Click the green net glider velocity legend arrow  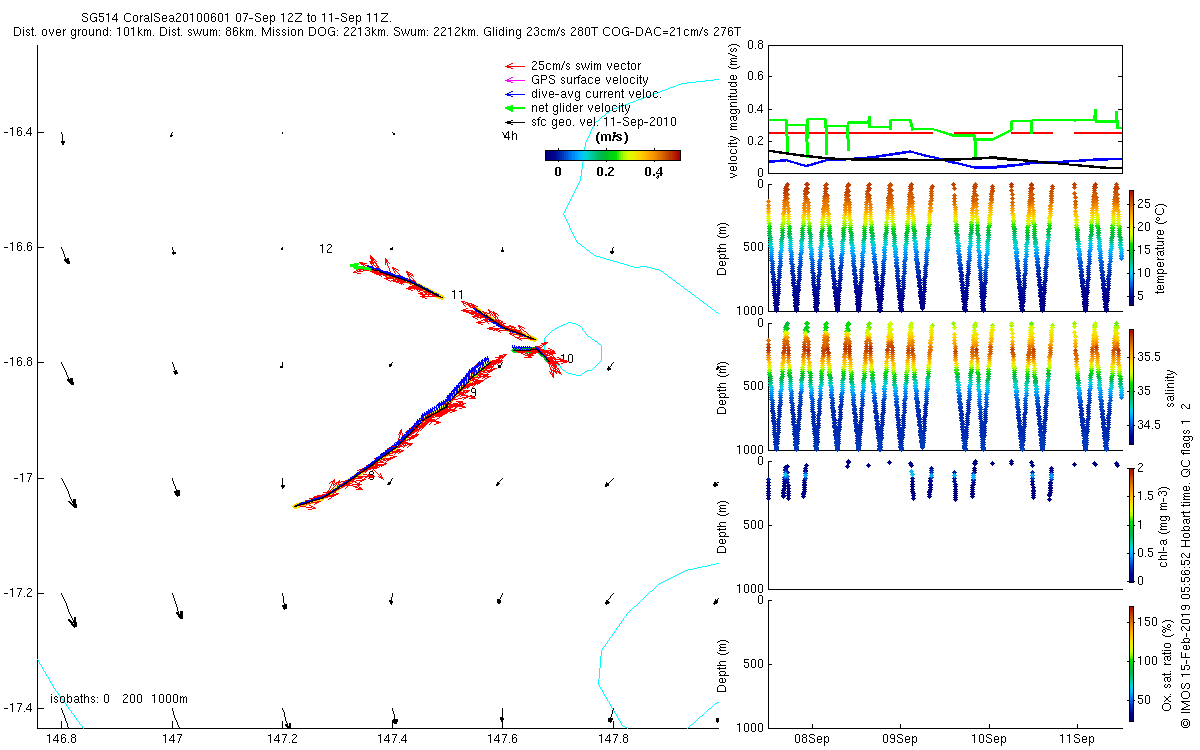coord(515,108)
